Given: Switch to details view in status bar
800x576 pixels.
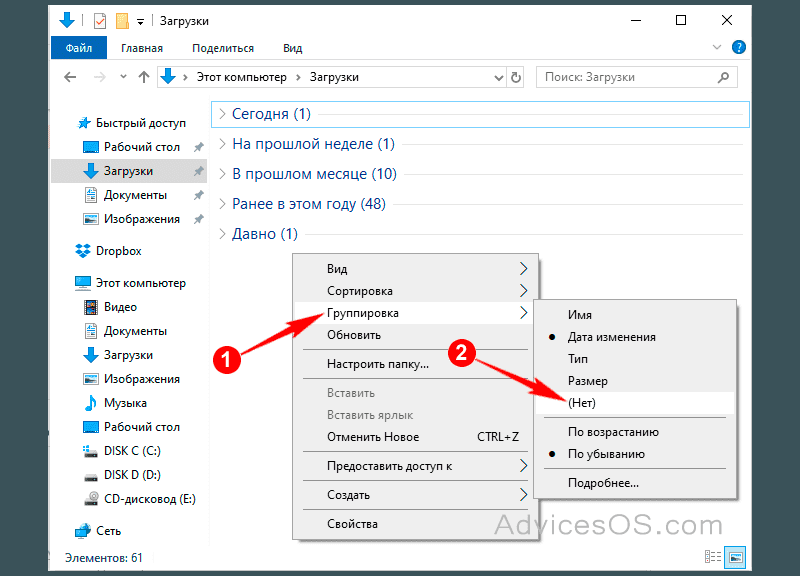Looking at the screenshot, I should (713, 557).
